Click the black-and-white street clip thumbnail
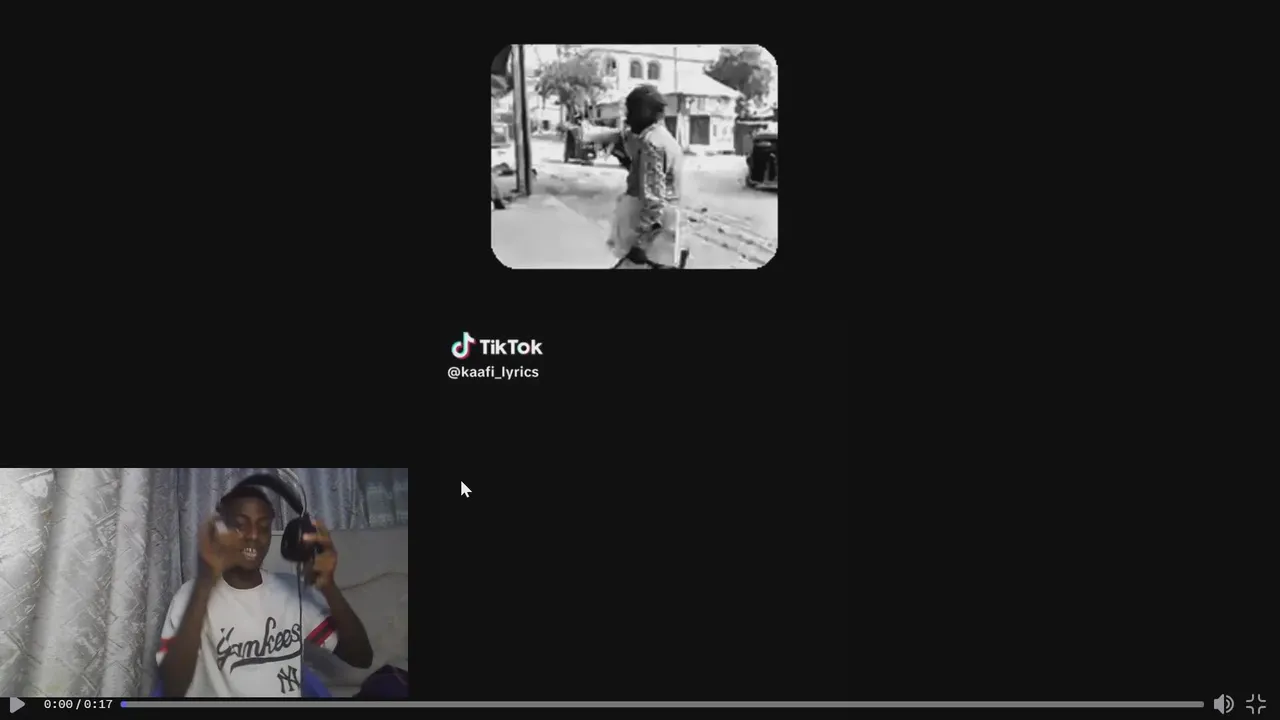Image resolution: width=1280 pixels, height=720 pixels. (634, 156)
